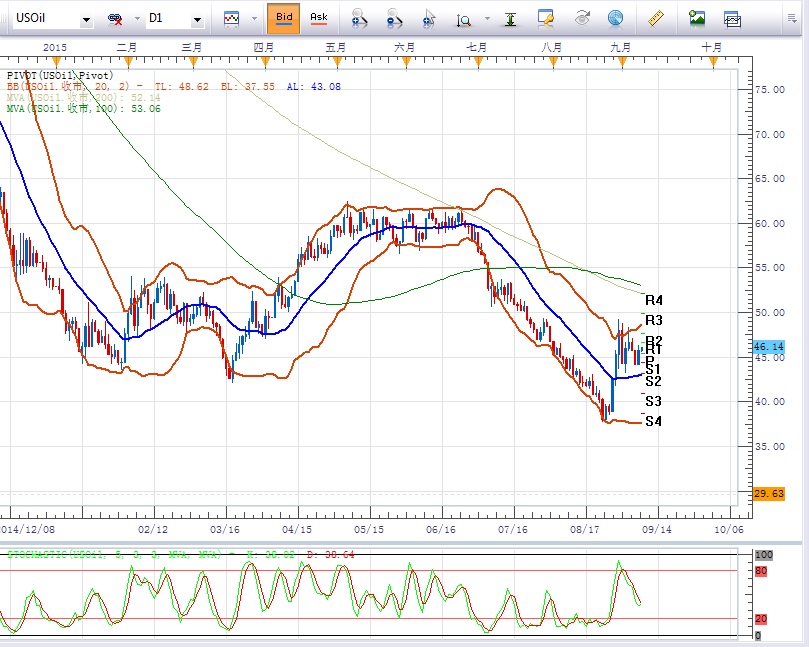809x647 pixels.
Task: Select the cursor zoom pointer tool
Action: click(x=429, y=18)
